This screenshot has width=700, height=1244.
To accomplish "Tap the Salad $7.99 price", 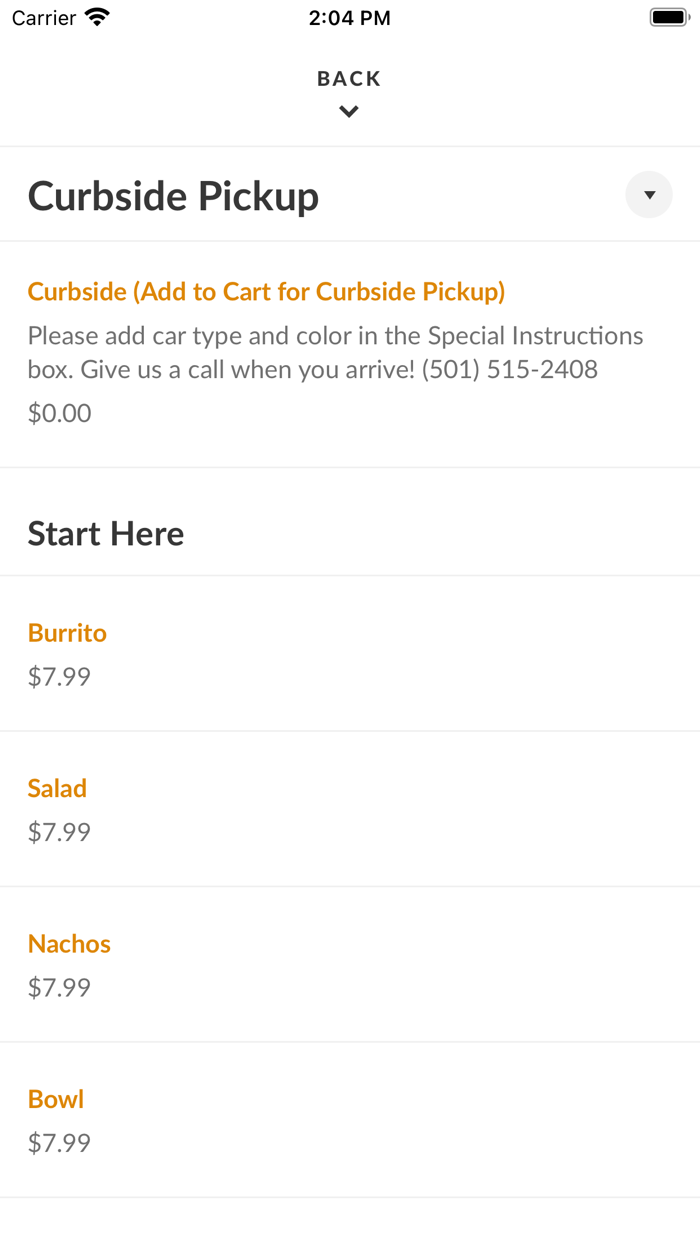I will coord(59,832).
